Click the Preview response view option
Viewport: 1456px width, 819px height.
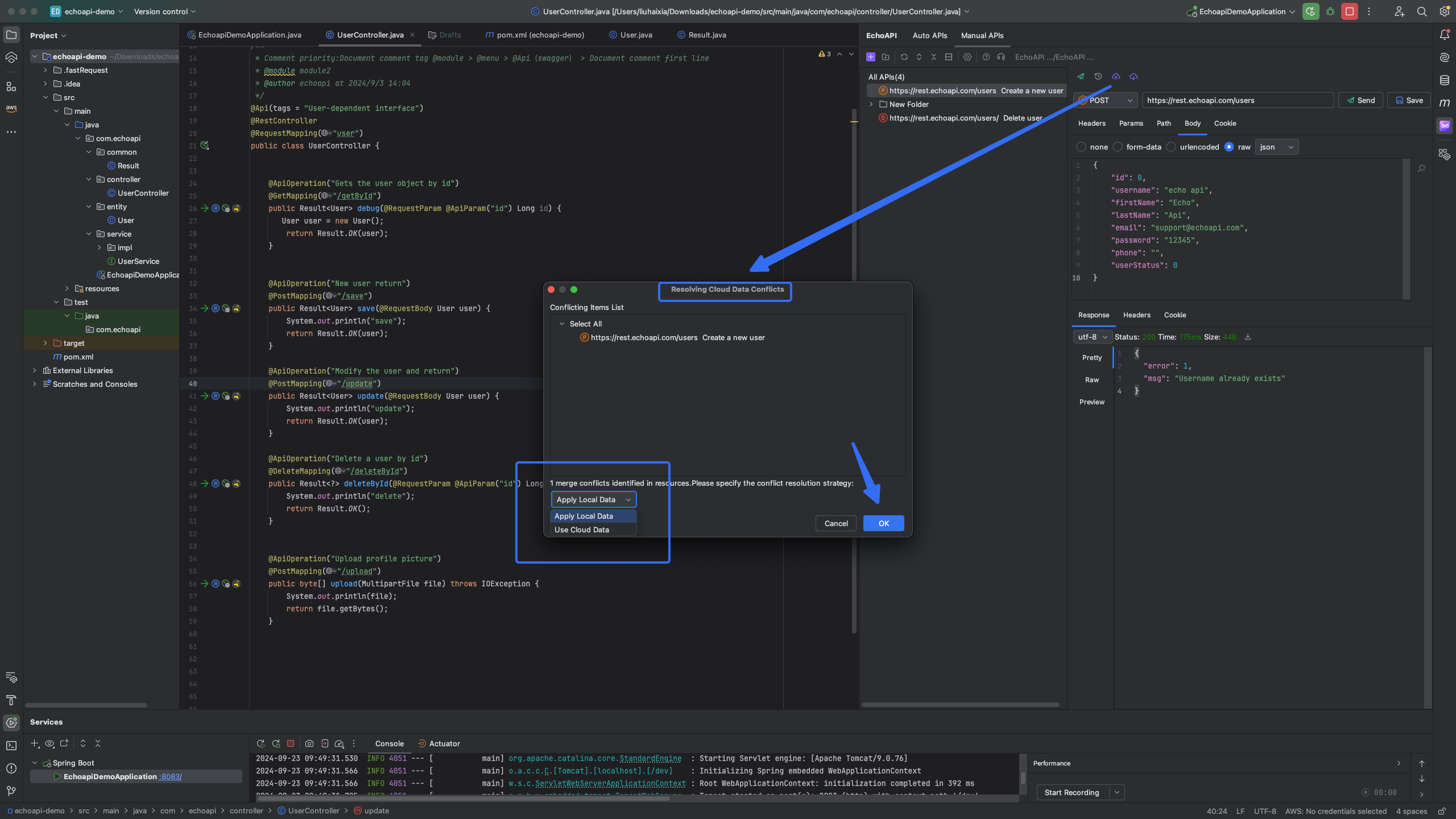(1092, 402)
